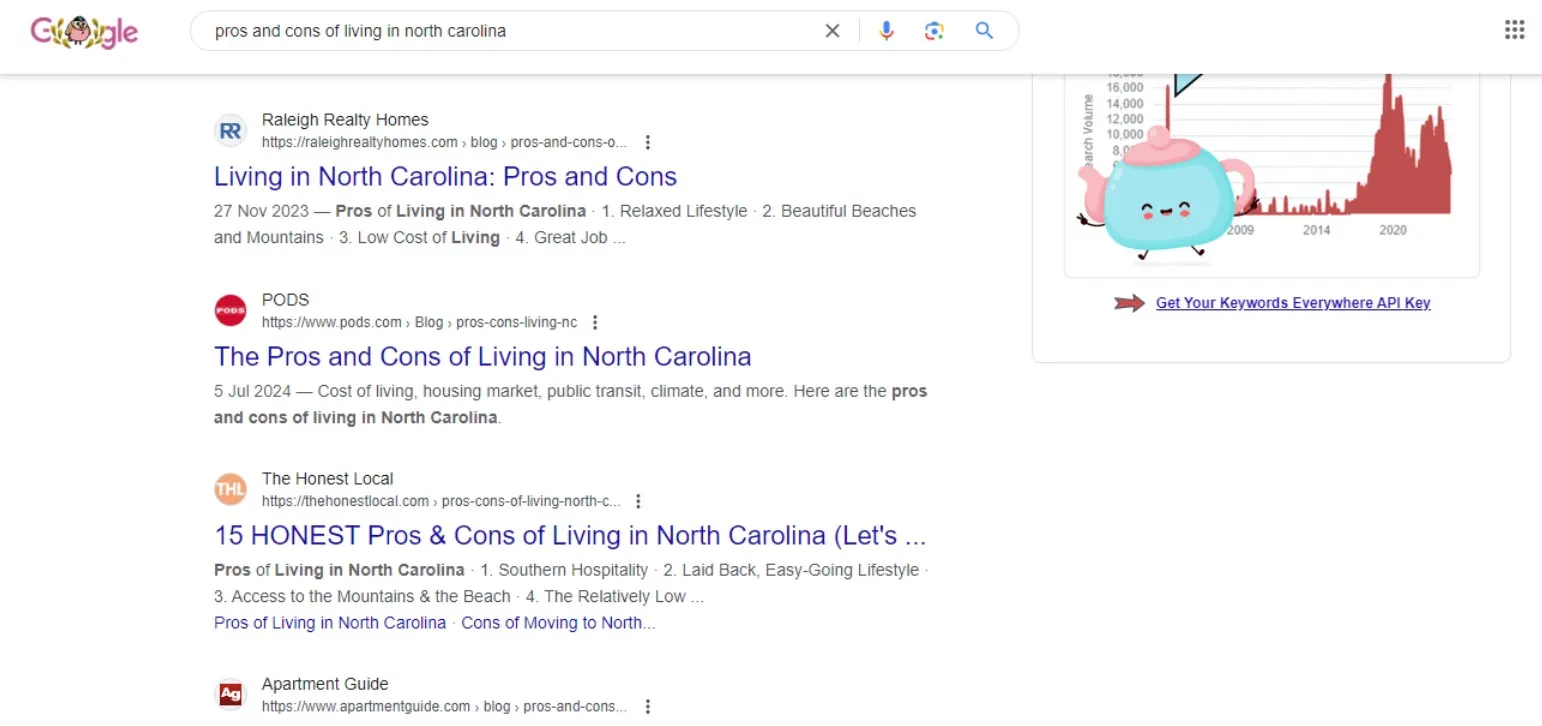
Task: Start voice search with microphone icon
Action: click(886, 31)
